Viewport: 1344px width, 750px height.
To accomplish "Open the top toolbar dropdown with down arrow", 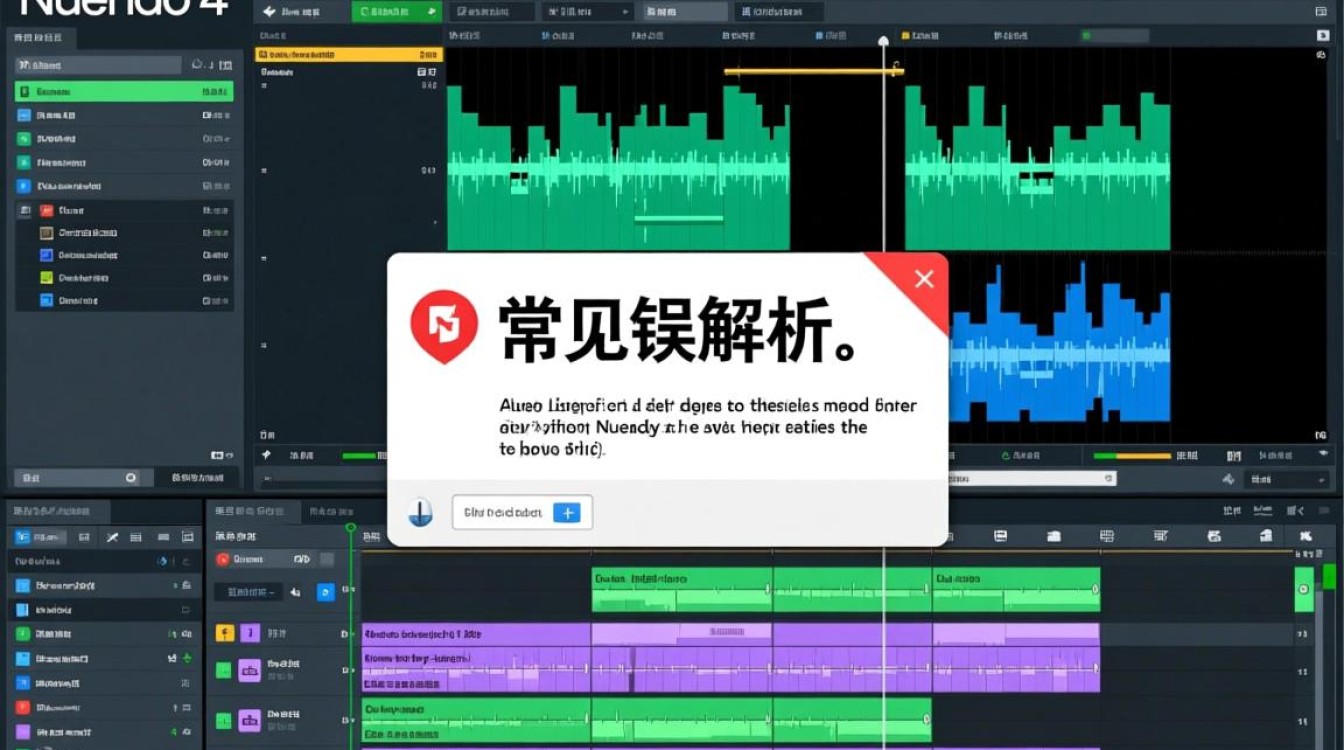I will pos(587,12).
